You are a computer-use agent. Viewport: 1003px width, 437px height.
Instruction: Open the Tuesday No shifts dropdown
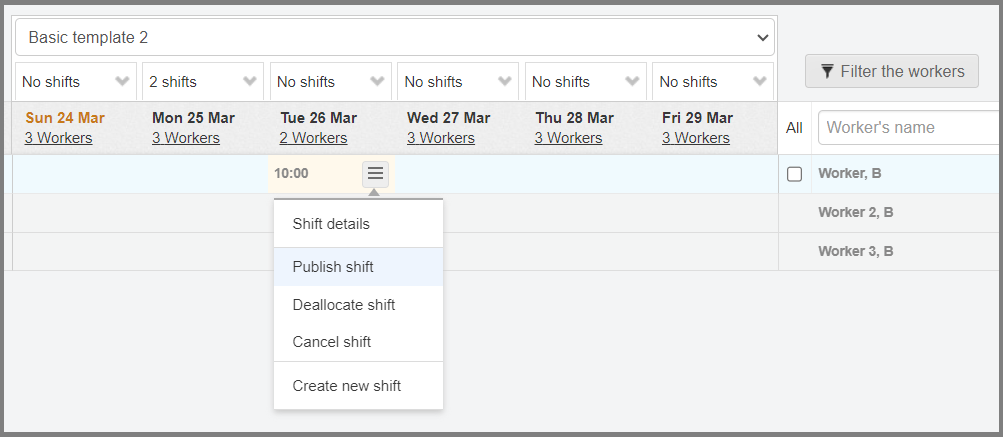click(x=331, y=82)
